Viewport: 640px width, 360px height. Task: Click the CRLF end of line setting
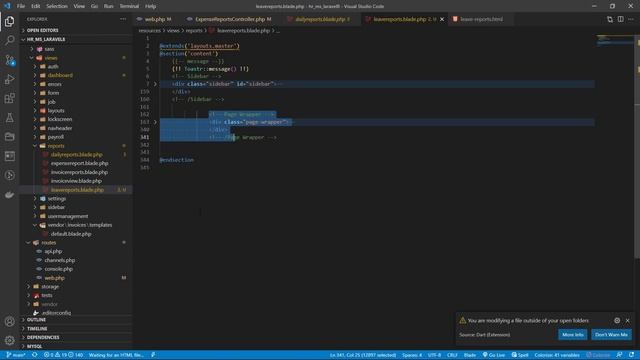pos(452,355)
